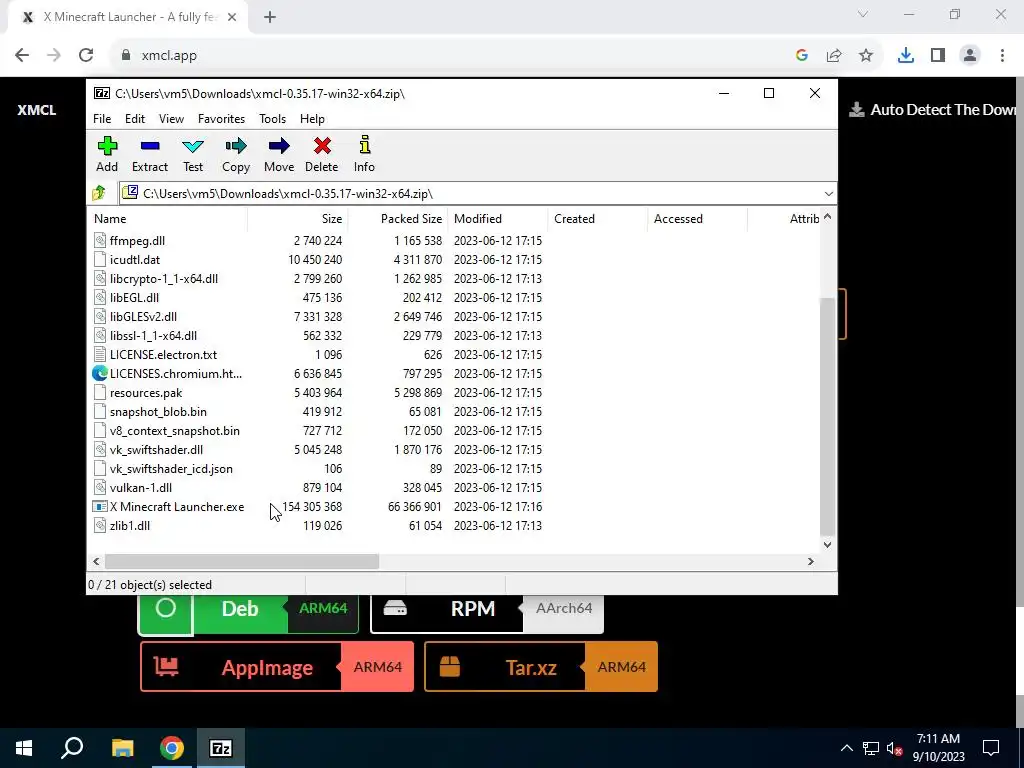This screenshot has width=1024, height=768.
Task: Open a new Chrome tab
Action: click(x=270, y=17)
